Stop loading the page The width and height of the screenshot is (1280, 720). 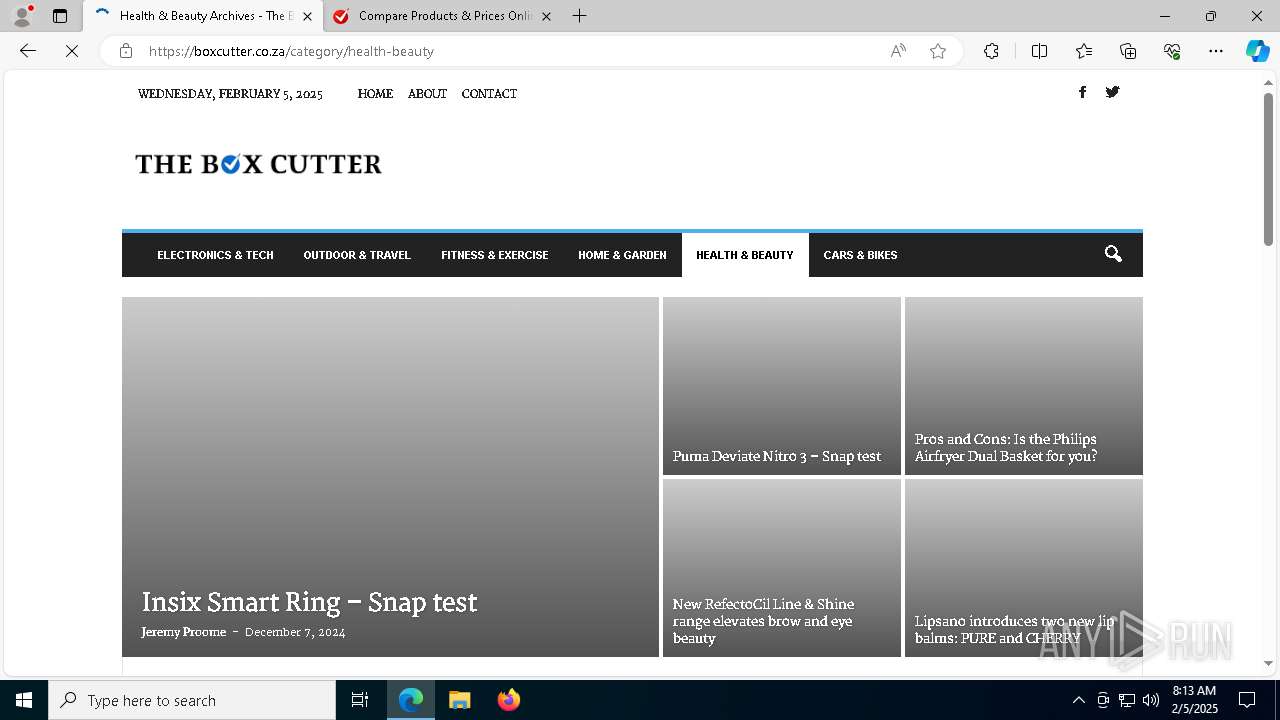coord(72,51)
